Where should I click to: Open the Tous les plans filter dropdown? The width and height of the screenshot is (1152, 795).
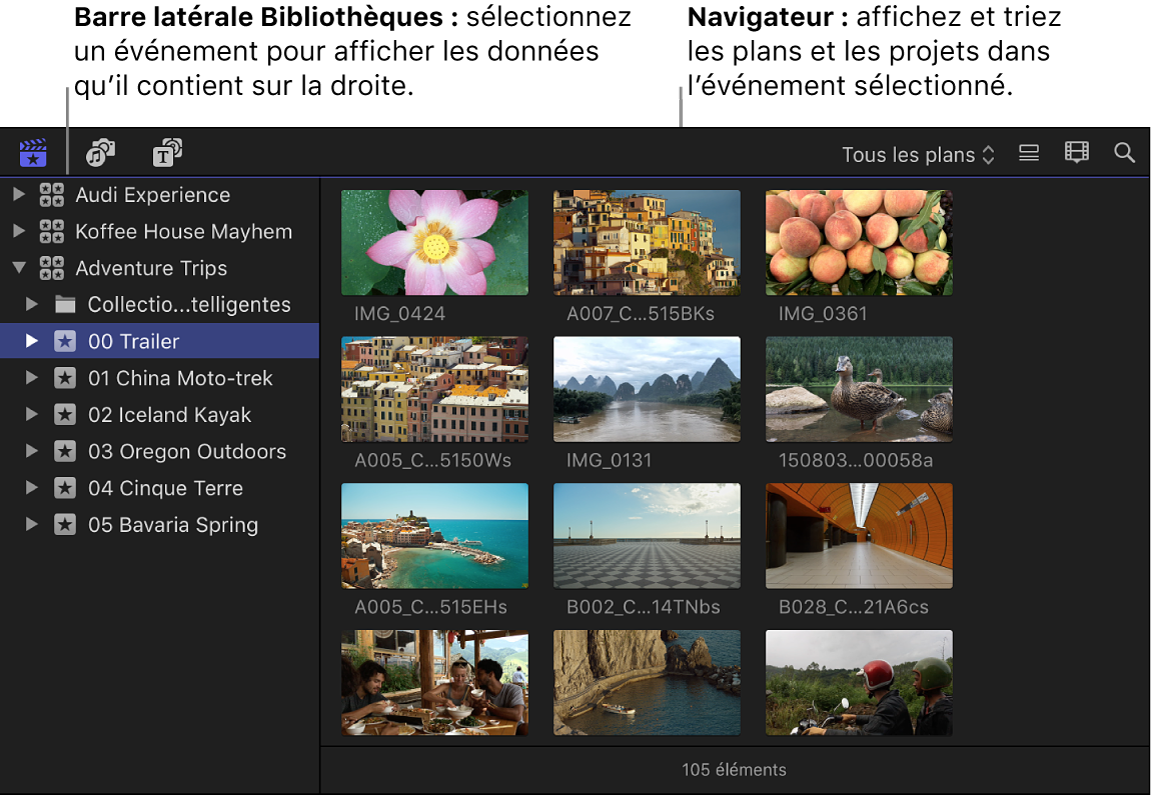(x=916, y=154)
